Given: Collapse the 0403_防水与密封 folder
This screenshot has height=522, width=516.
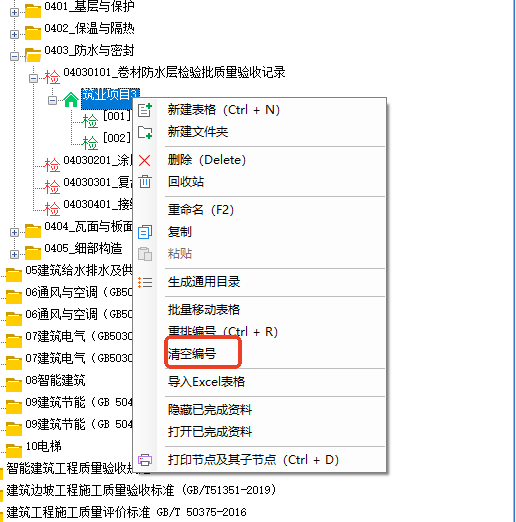Looking at the screenshot, I should click(x=14, y=57).
